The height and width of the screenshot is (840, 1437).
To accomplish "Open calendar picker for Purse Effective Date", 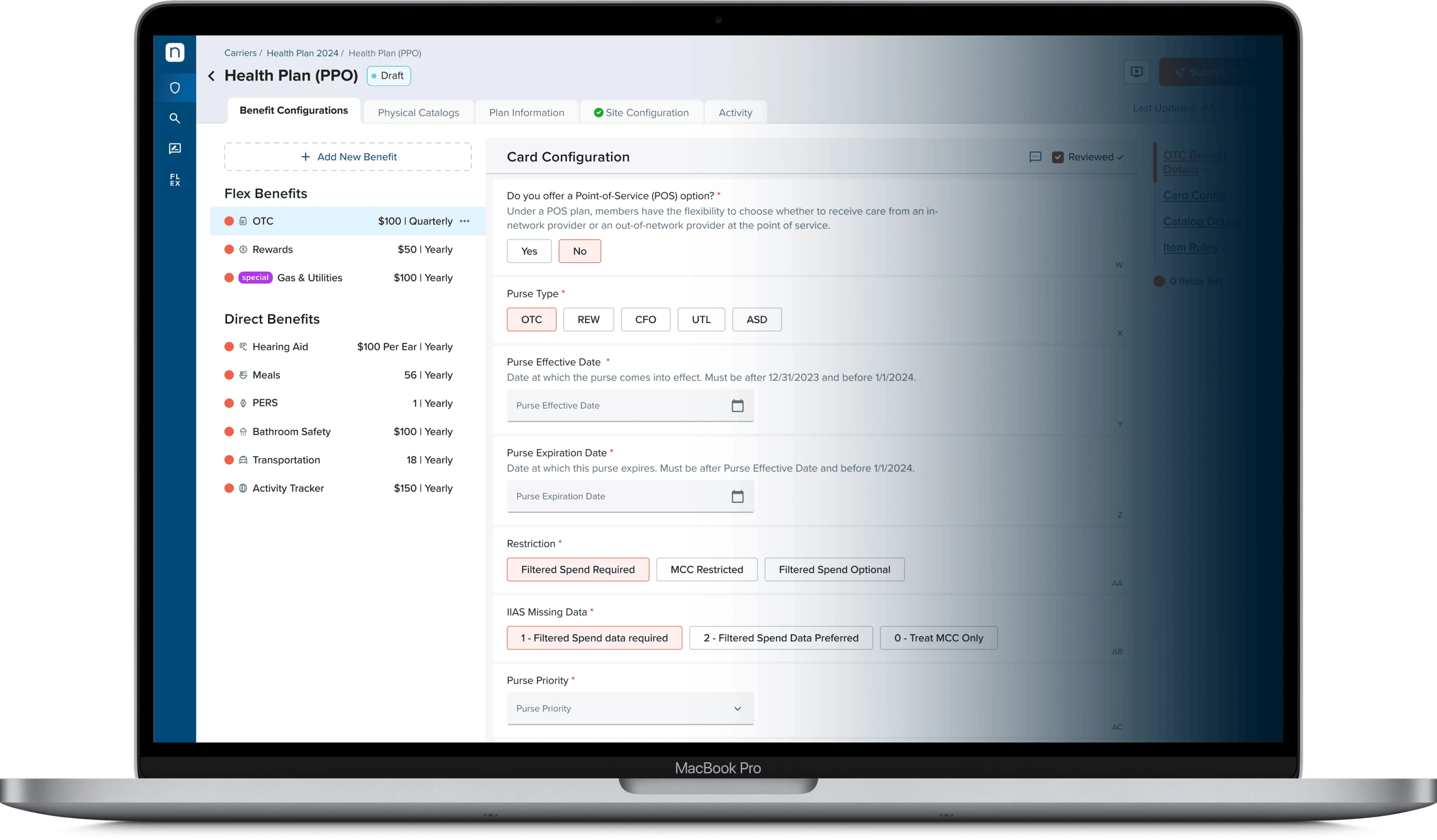I will pos(737,406).
